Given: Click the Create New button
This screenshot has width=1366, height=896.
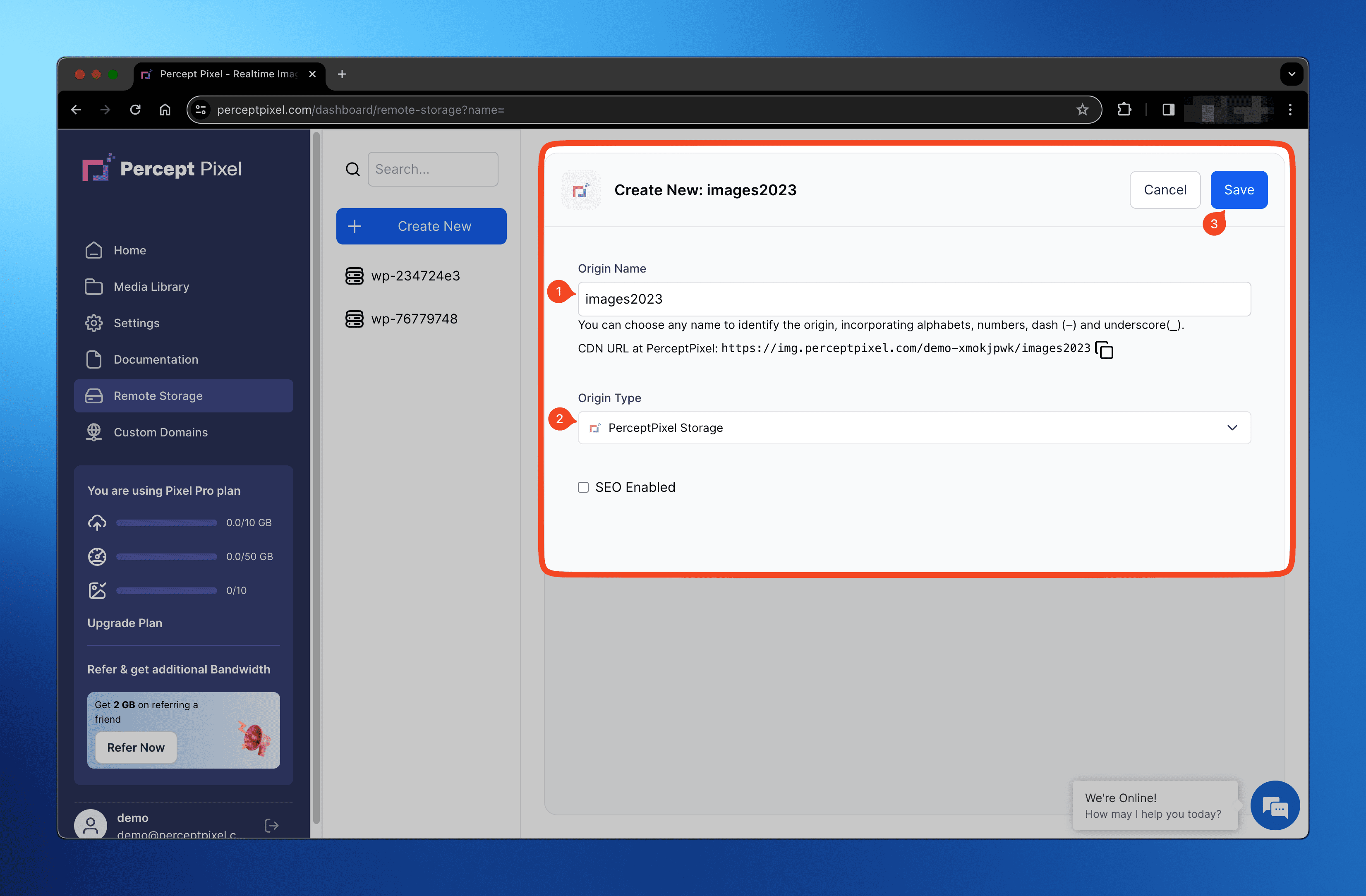Looking at the screenshot, I should (421, 226).
